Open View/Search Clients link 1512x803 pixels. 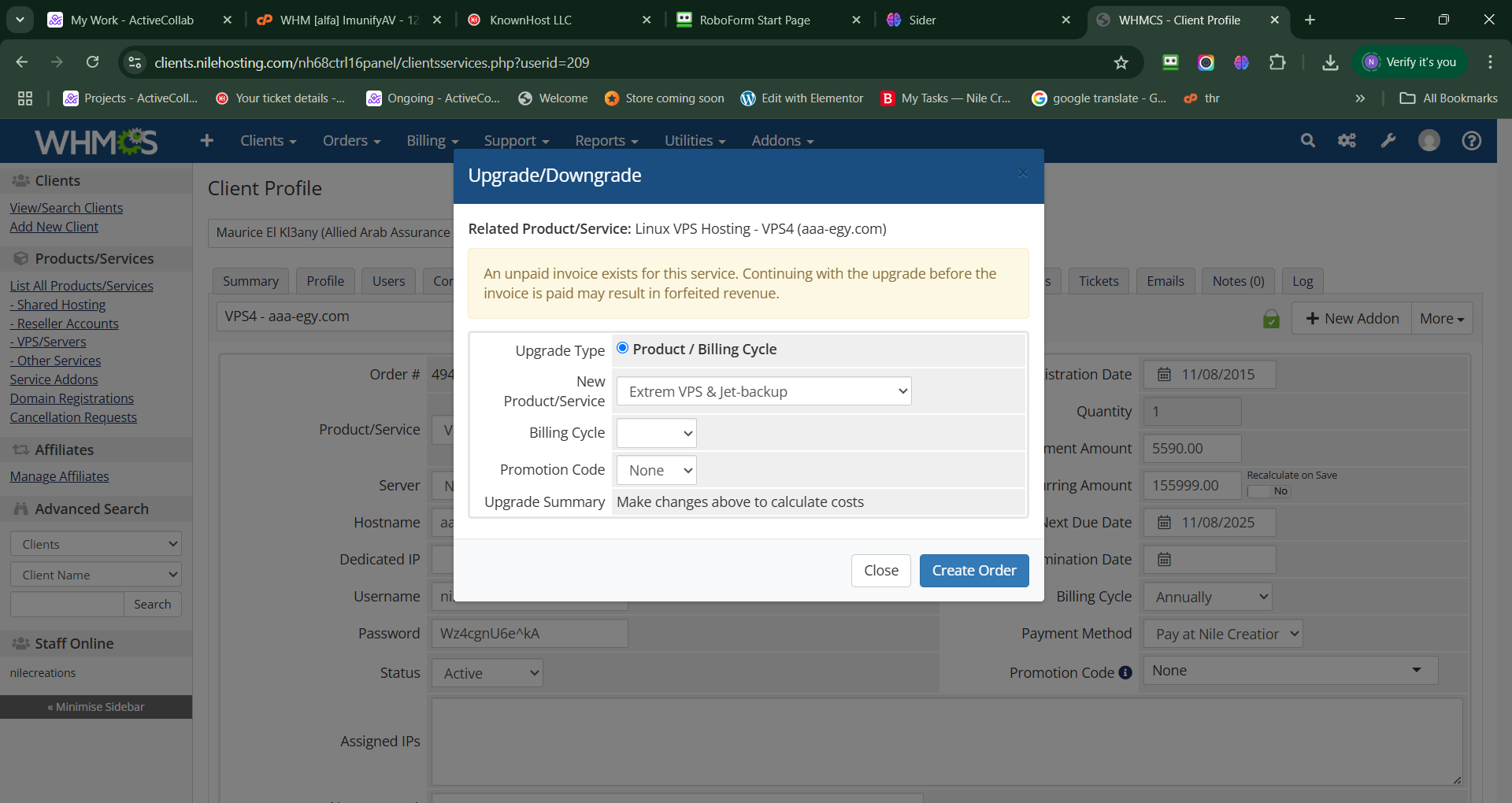66,208
